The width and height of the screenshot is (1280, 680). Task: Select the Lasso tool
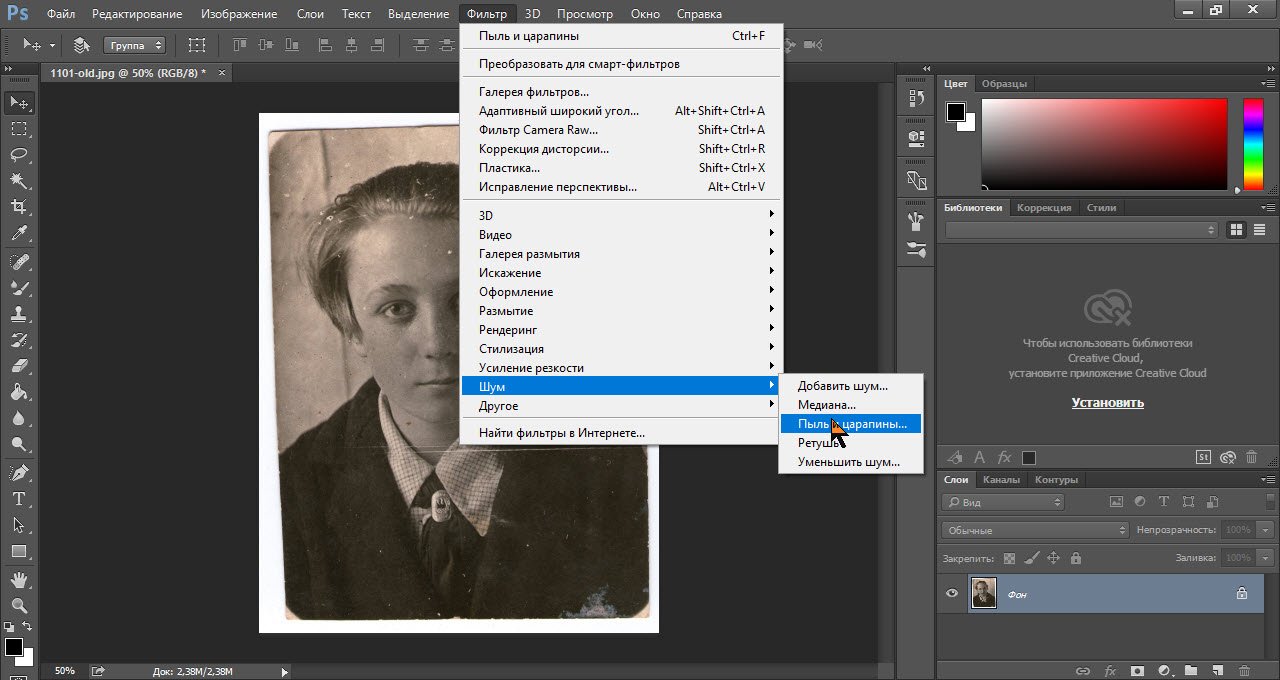[18, 155]
